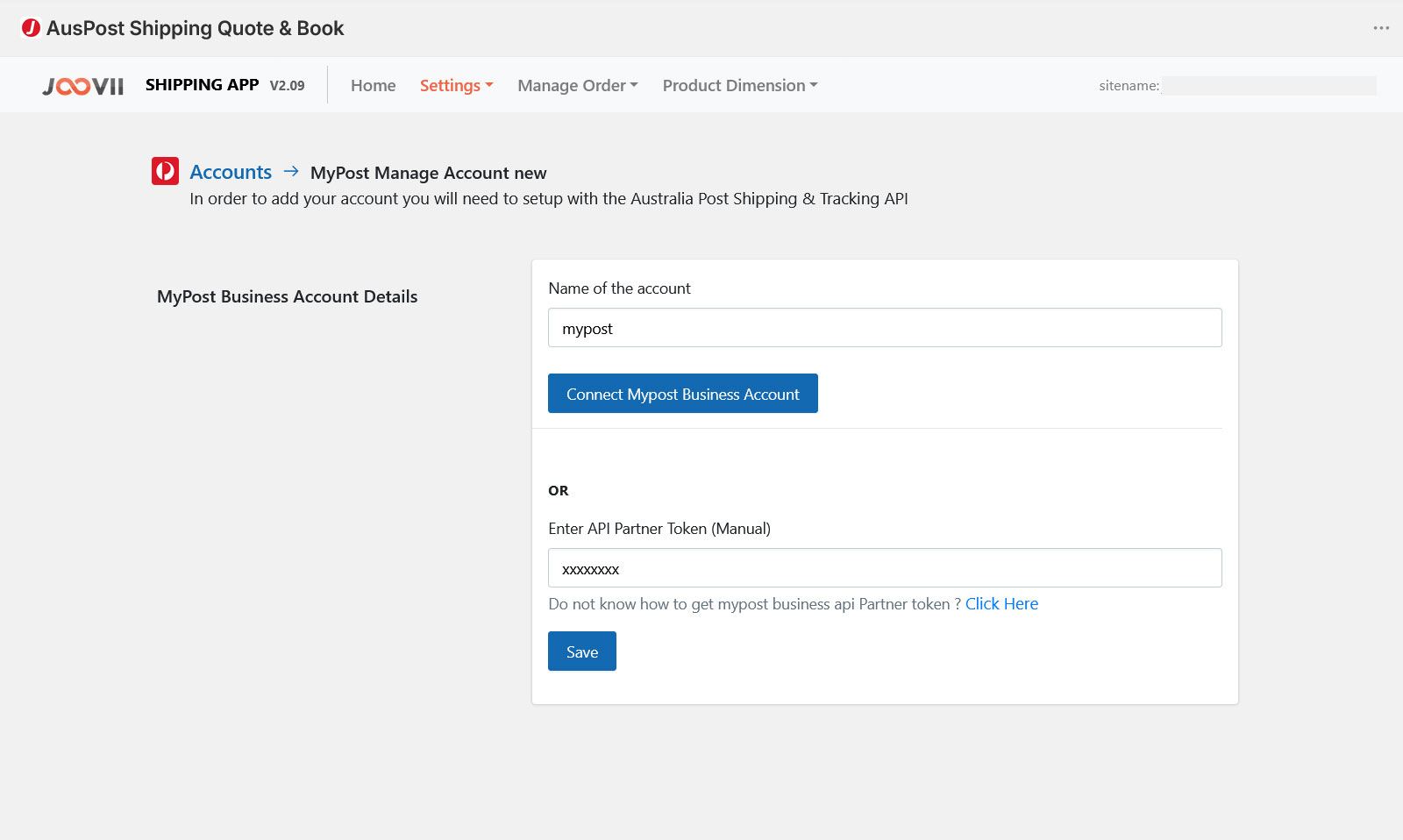
Task: Click Connect Mypost Business Account button
Action: pos(682,394)
